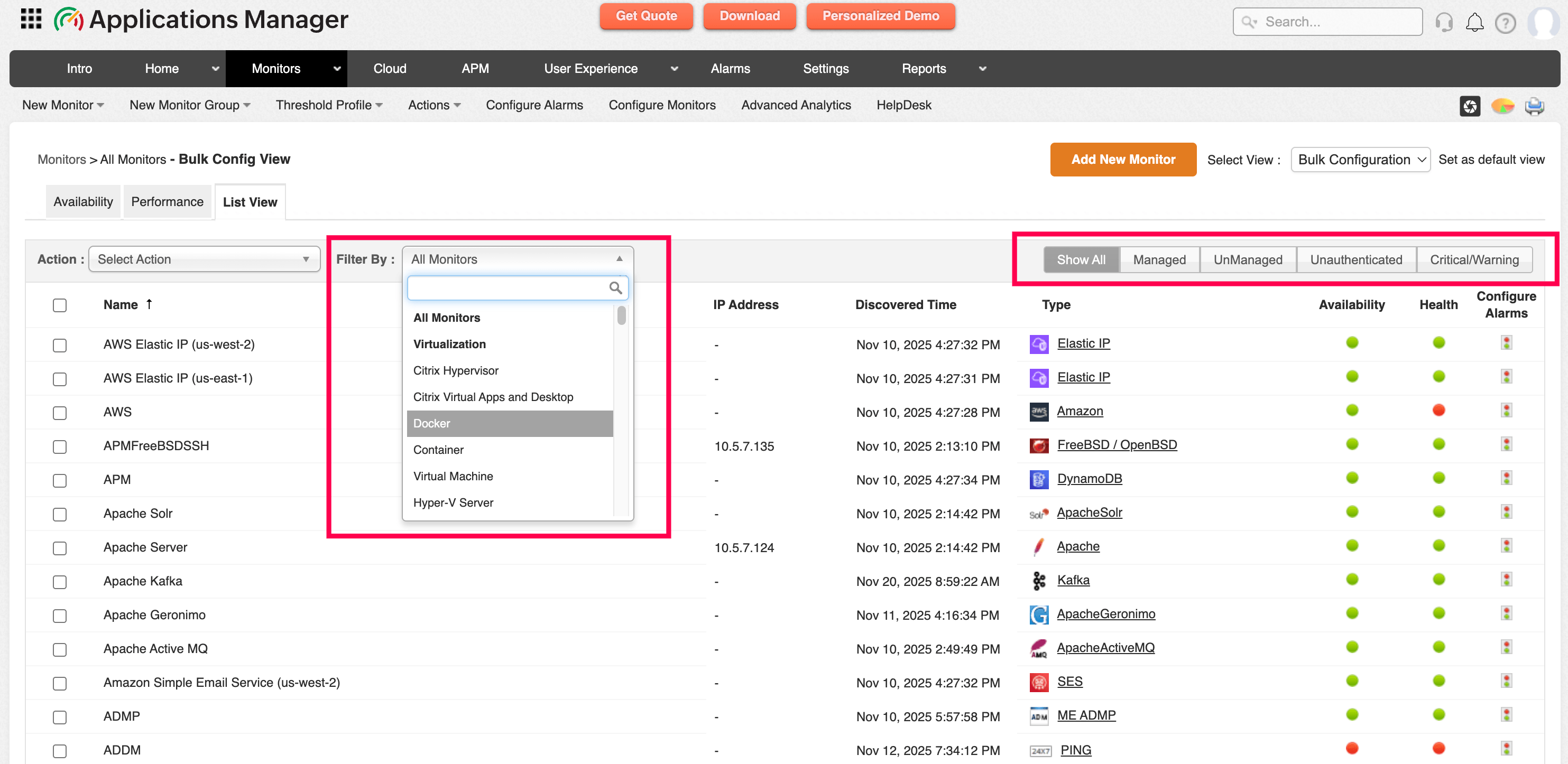Select the checkbox for Apache Solr

pos(60,515)
